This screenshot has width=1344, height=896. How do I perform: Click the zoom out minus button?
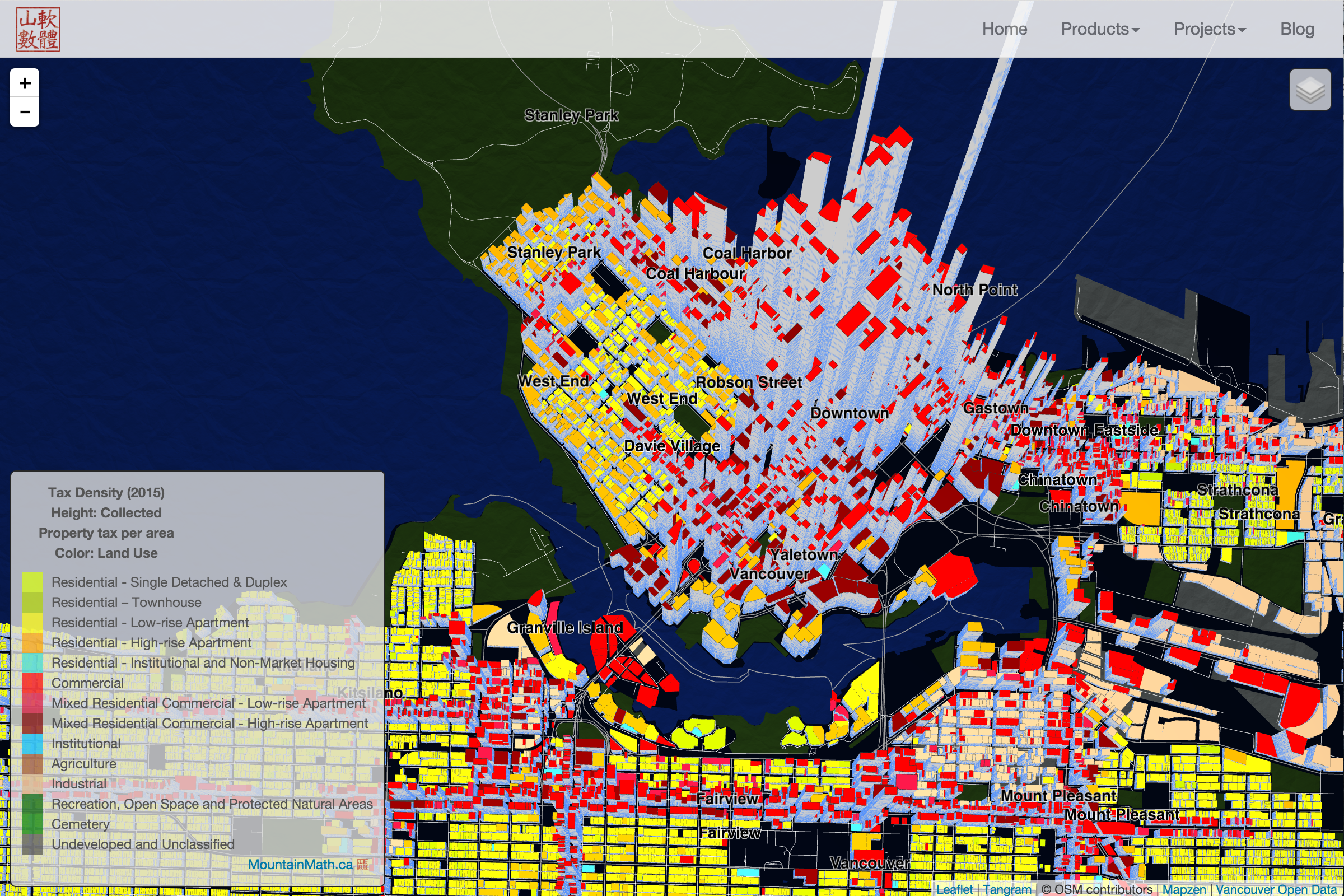[x=25, y=112]
